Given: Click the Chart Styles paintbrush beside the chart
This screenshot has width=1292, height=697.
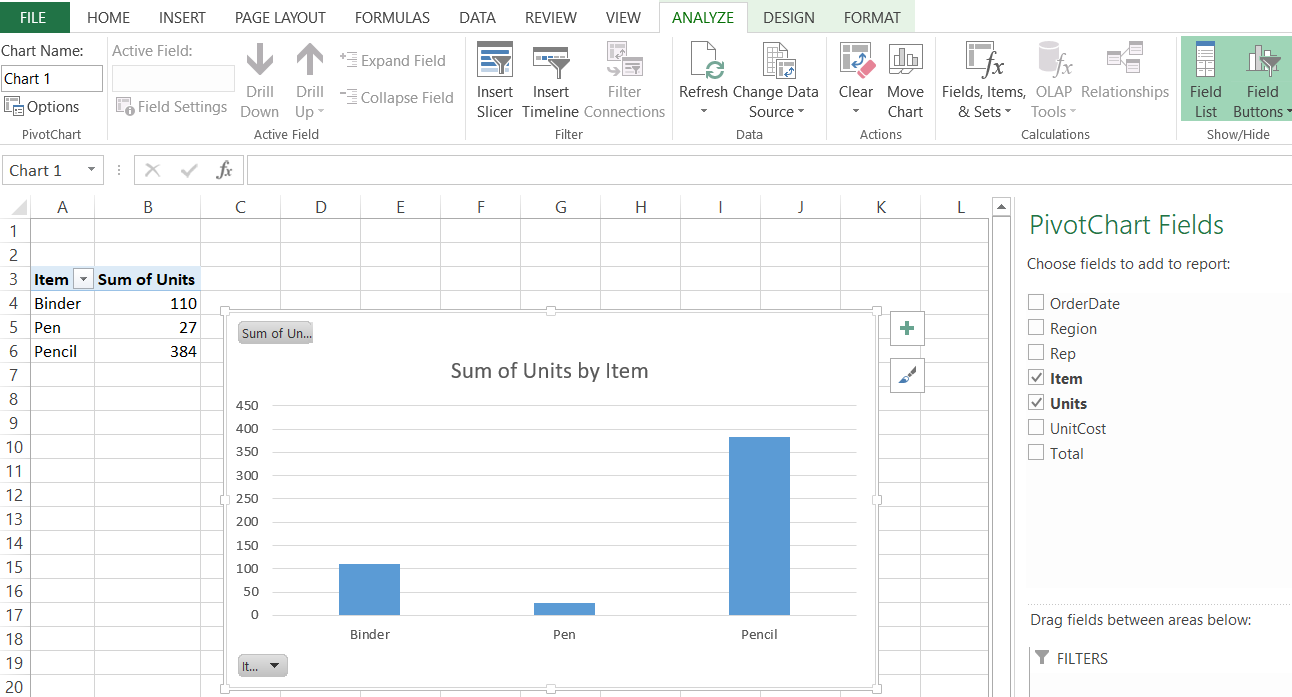Looking at the screenshot, I should pyautogui.click(x=906, y=375).
